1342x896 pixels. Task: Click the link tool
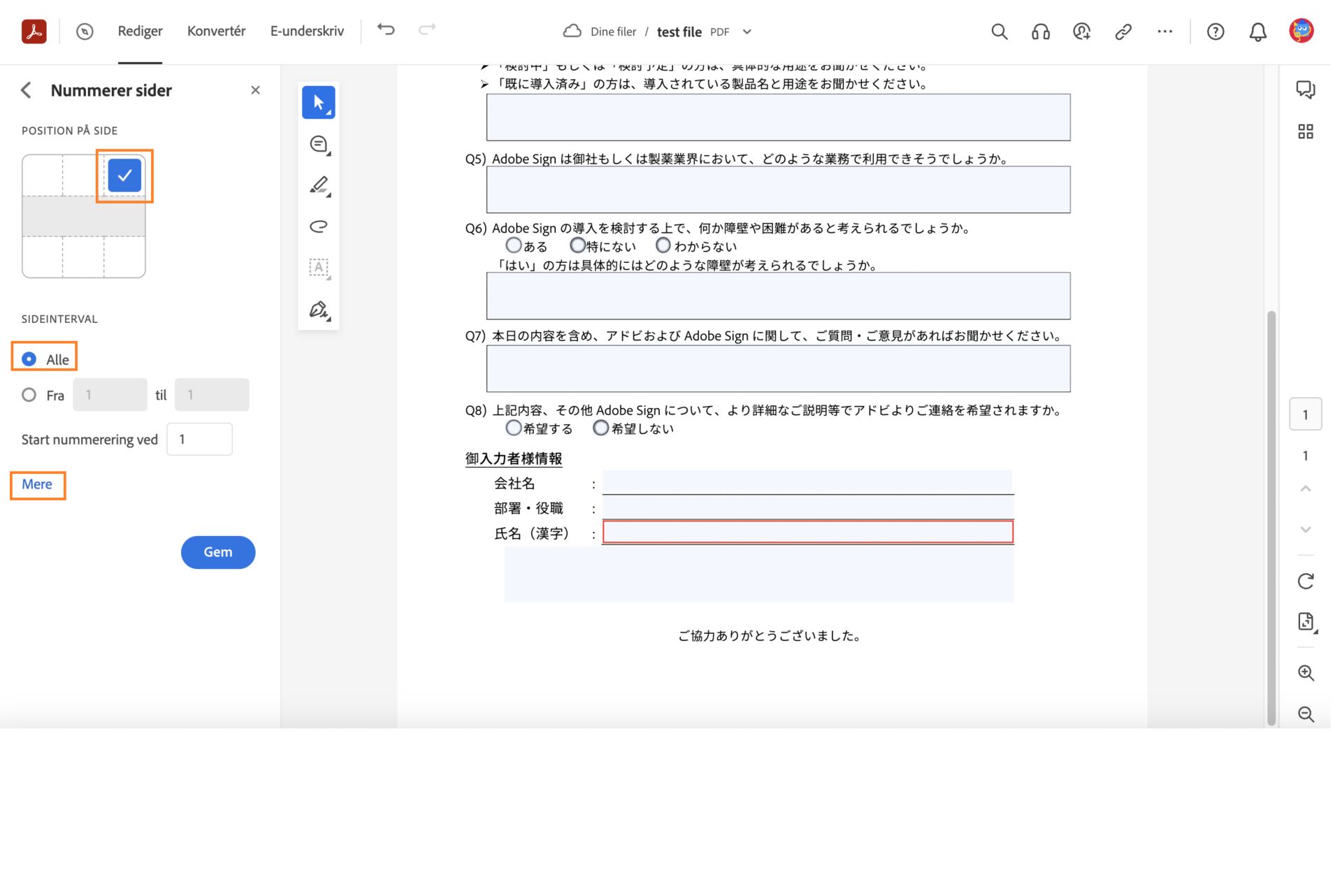point(1122,31)
